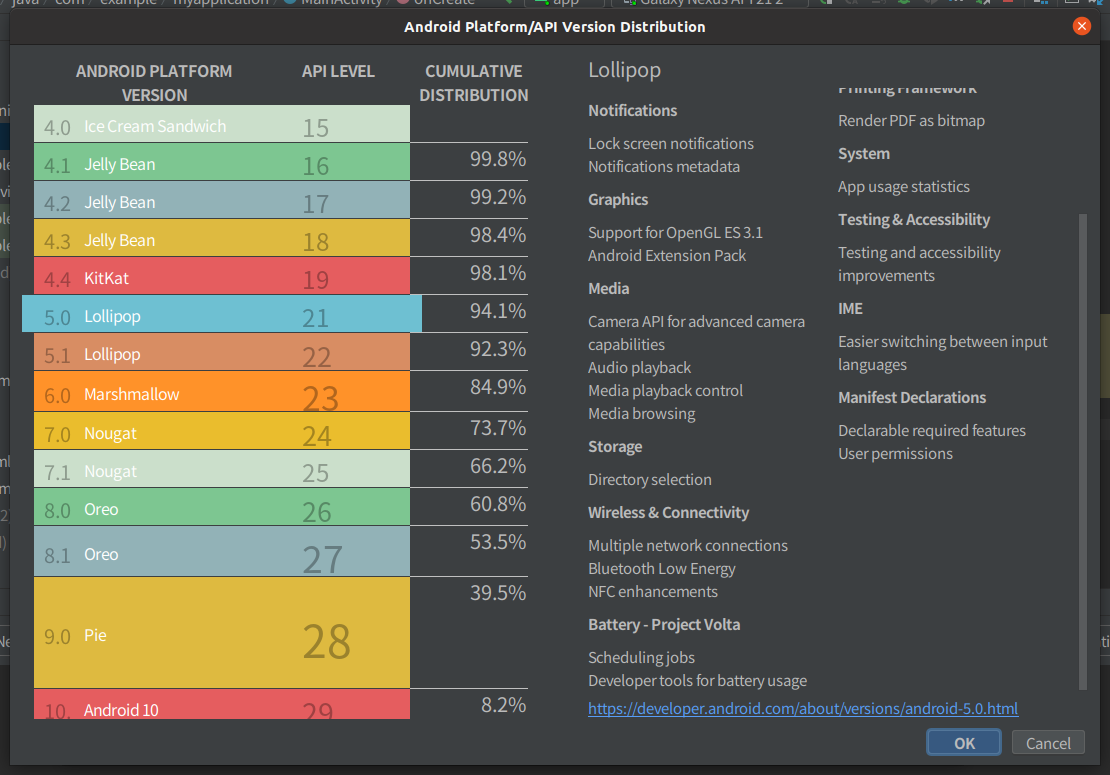Image resolution: width=1110 pixels, height=775 pixels.
Task: Click the 99.2% cumulative distribution value
Action: click(x=498, y=197)
